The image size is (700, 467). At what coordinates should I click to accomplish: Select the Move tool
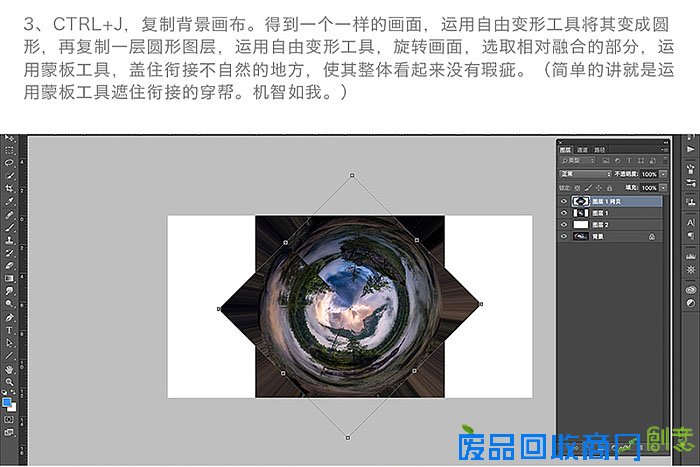point(9,138)
